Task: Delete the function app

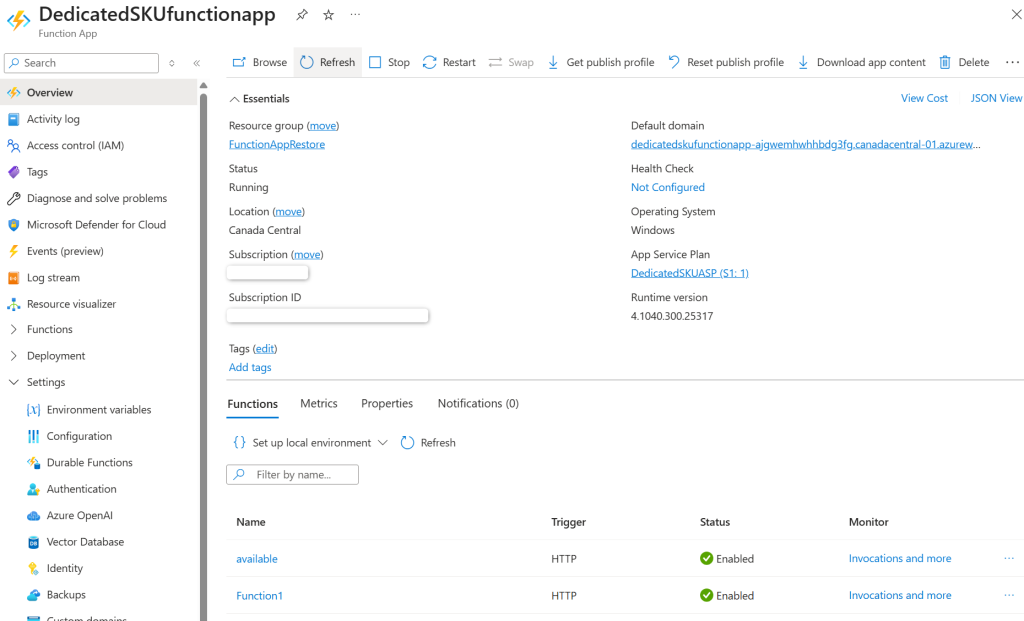Action: point(965,62)
